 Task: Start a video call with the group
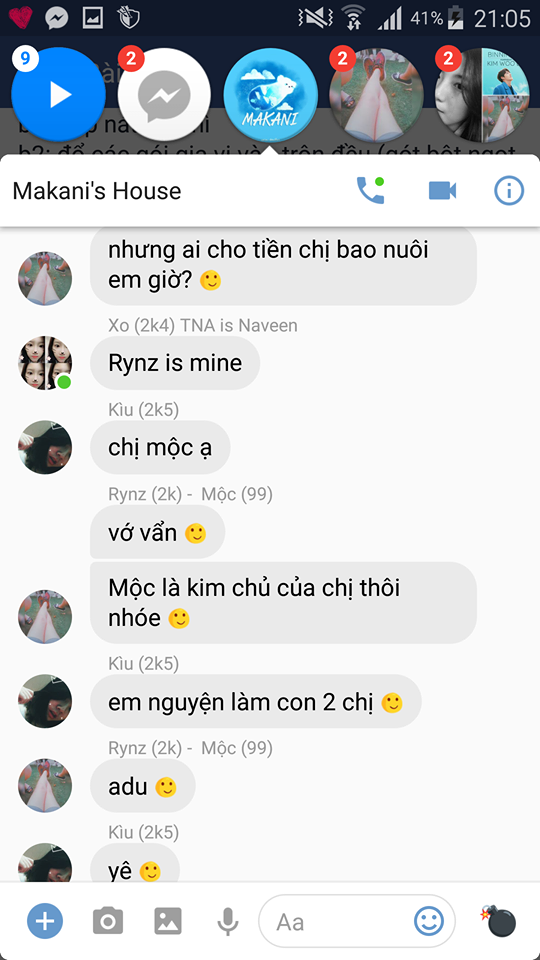pyautogui.click(x=442, y=191)
